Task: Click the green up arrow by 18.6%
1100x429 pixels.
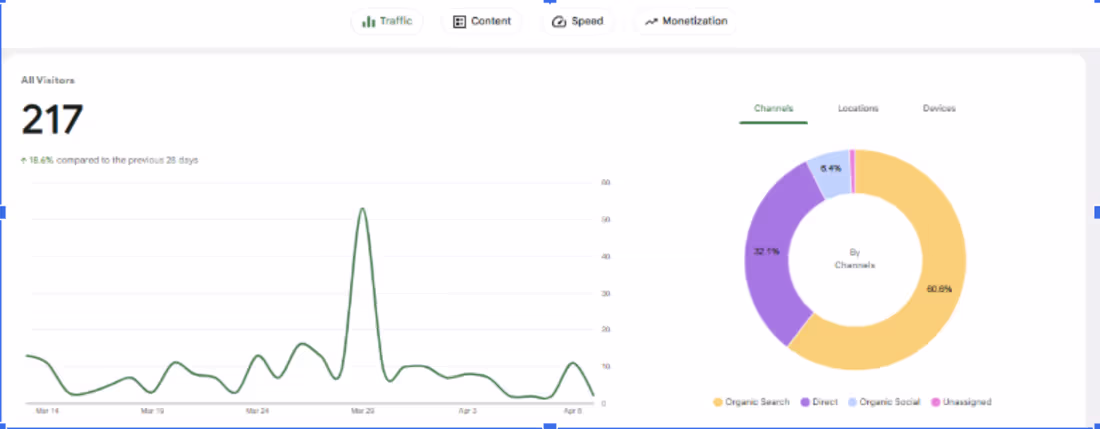Action: tap(24, 160)
